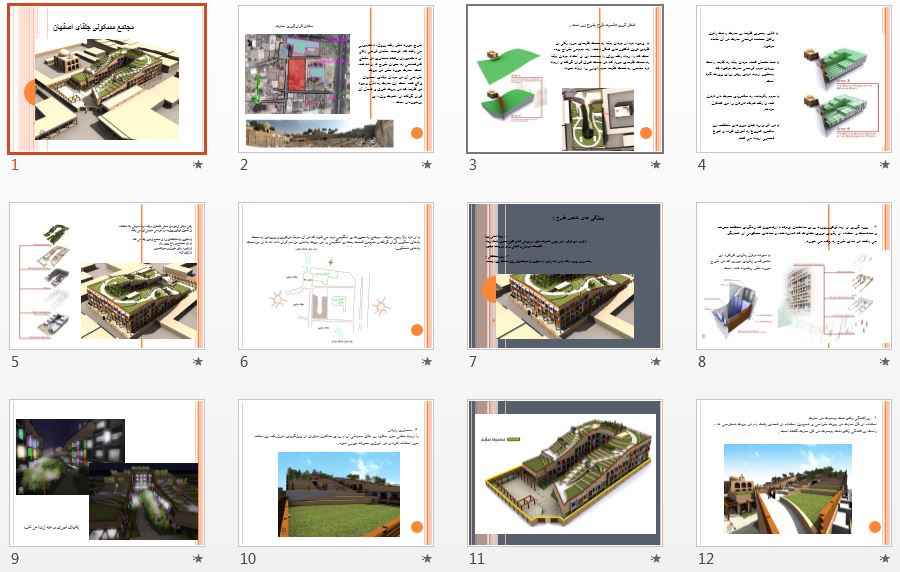Preview the transition star of slide 9
Image resolution: width=900 pixels, height=572 pixels.
(x=198, y=558)
